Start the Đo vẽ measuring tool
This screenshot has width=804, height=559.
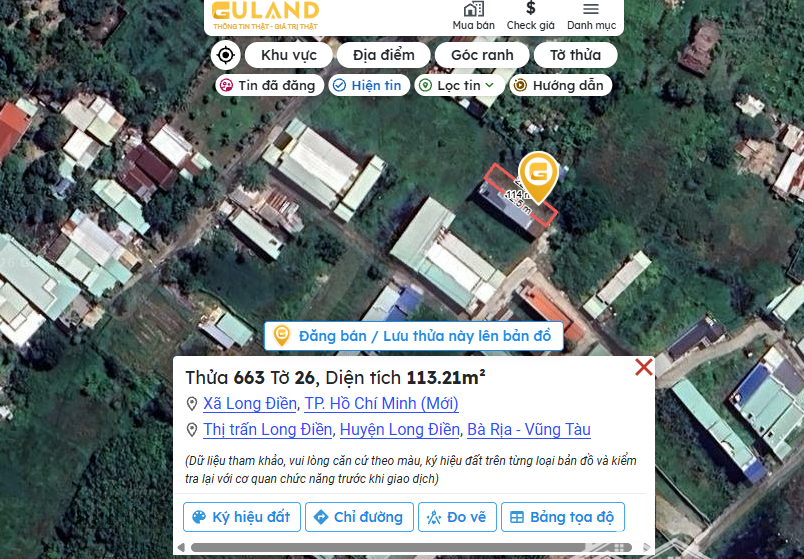[x=457, y=517]
